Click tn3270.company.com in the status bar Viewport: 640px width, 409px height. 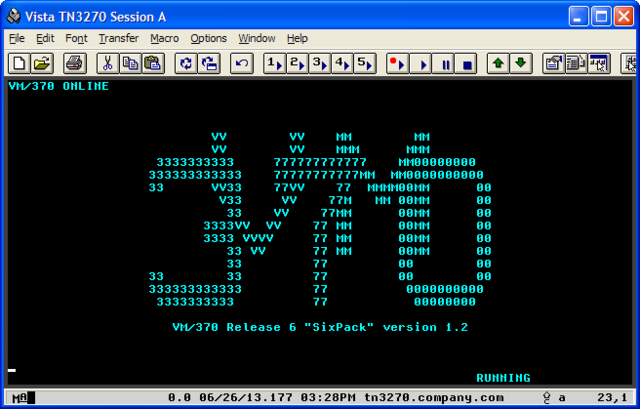(433, 398)
